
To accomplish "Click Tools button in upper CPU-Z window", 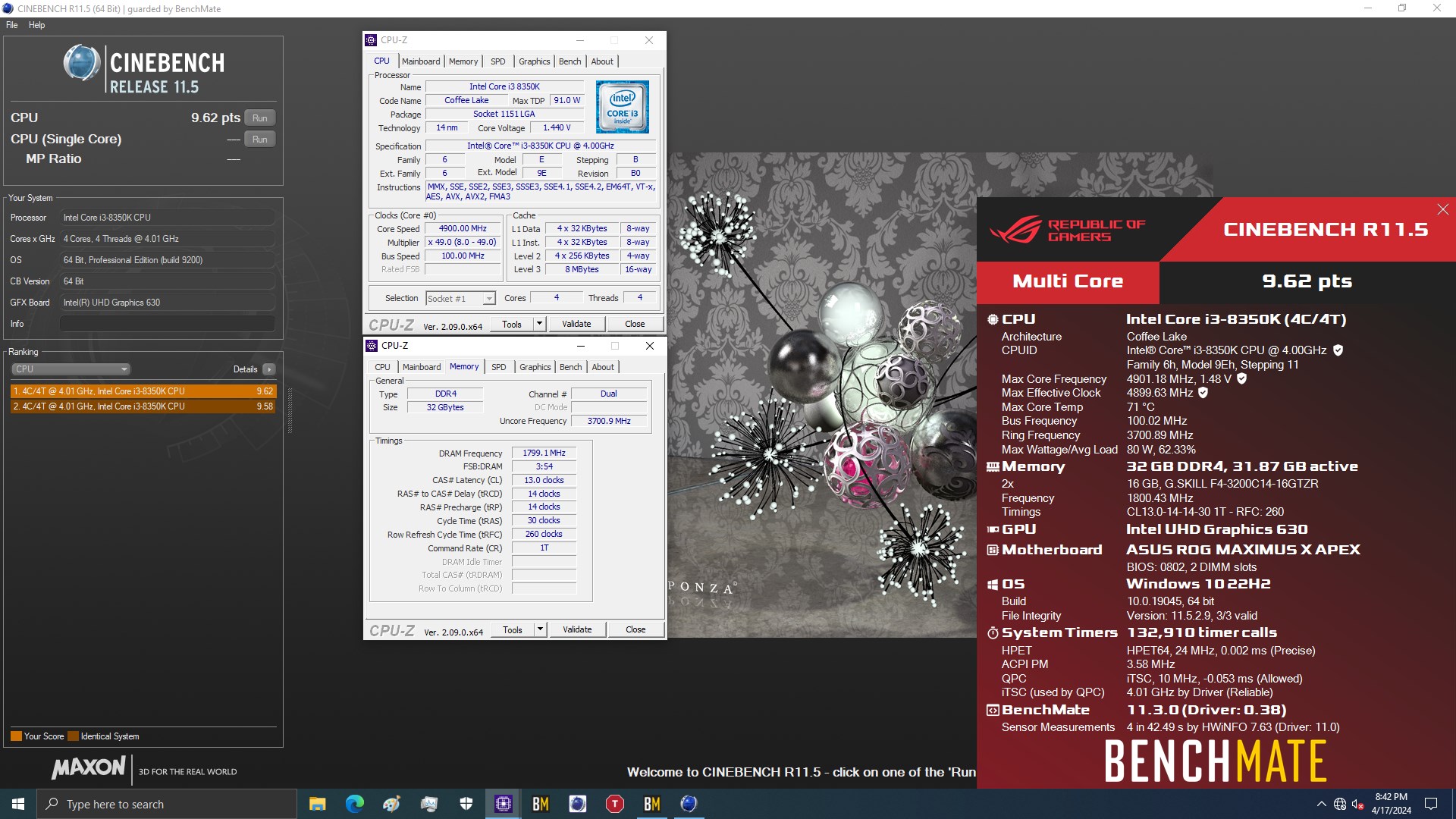I will [512, 324].
